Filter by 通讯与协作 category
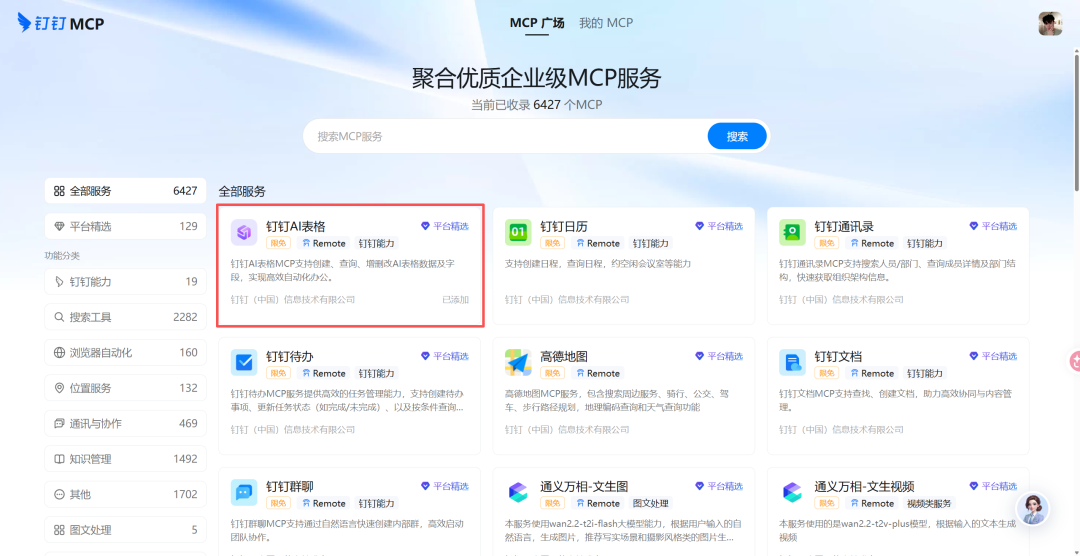Screen dimensions: 1080x556 [x=125, y=423]
